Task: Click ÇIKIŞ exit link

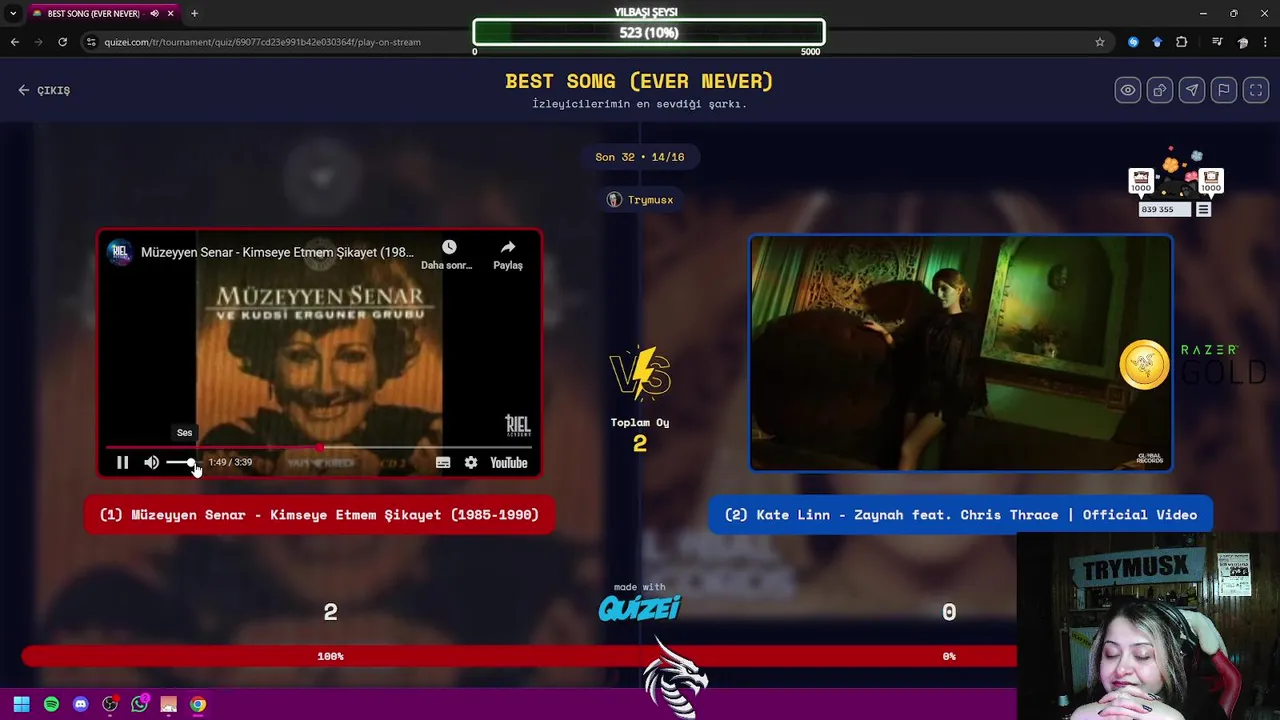Action: click(x=44, y=90)
